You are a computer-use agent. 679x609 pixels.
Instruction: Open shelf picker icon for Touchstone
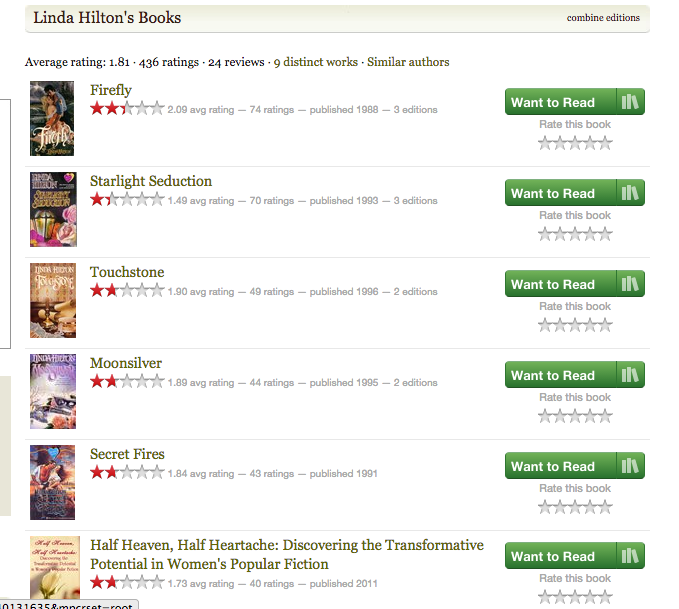point(630,284)
